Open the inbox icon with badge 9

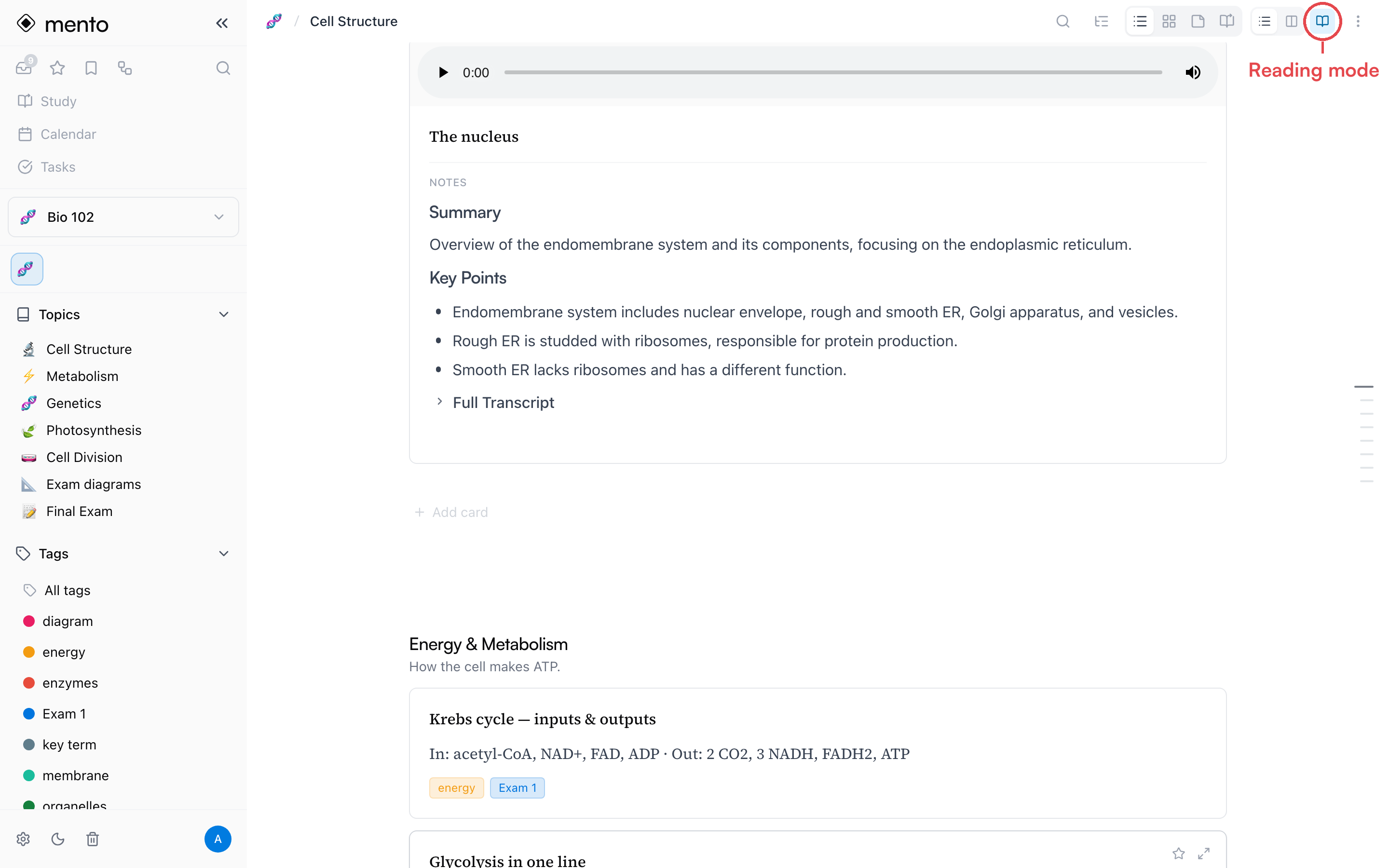[x=25, y=67]
